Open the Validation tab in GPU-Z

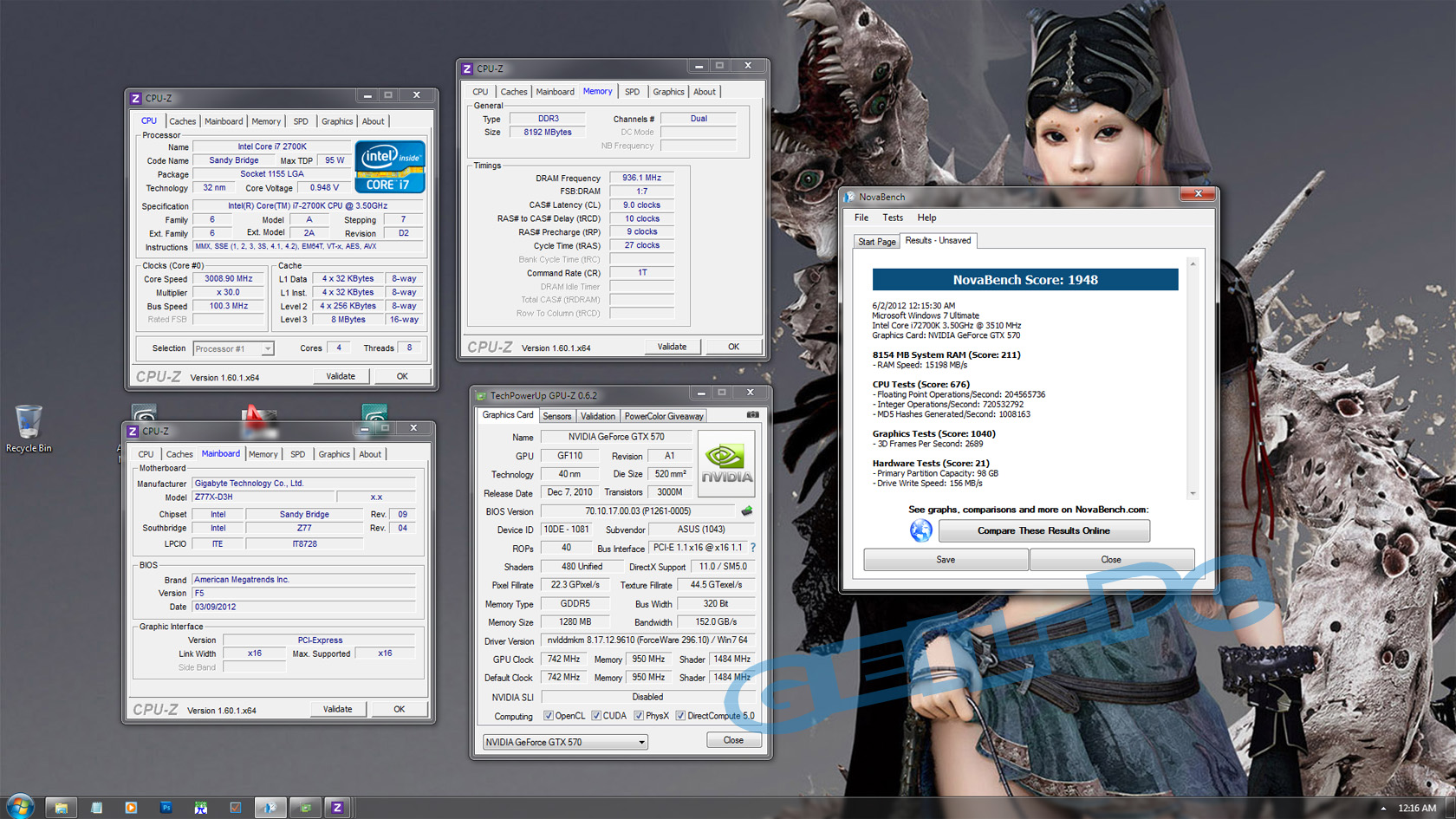click(x=598, y=416)
